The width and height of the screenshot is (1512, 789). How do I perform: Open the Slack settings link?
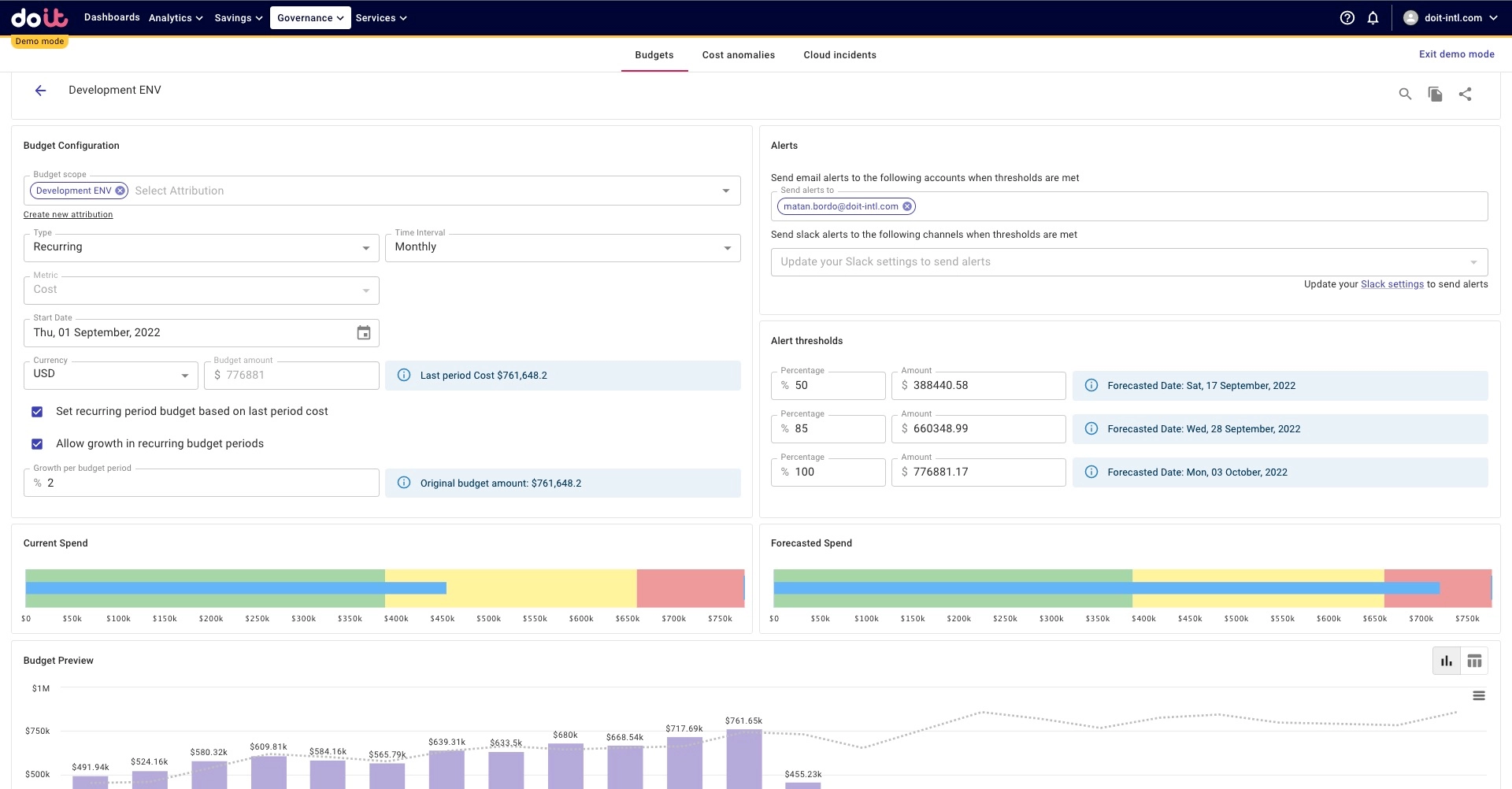pyautogui.click(x=1392, y=284)
